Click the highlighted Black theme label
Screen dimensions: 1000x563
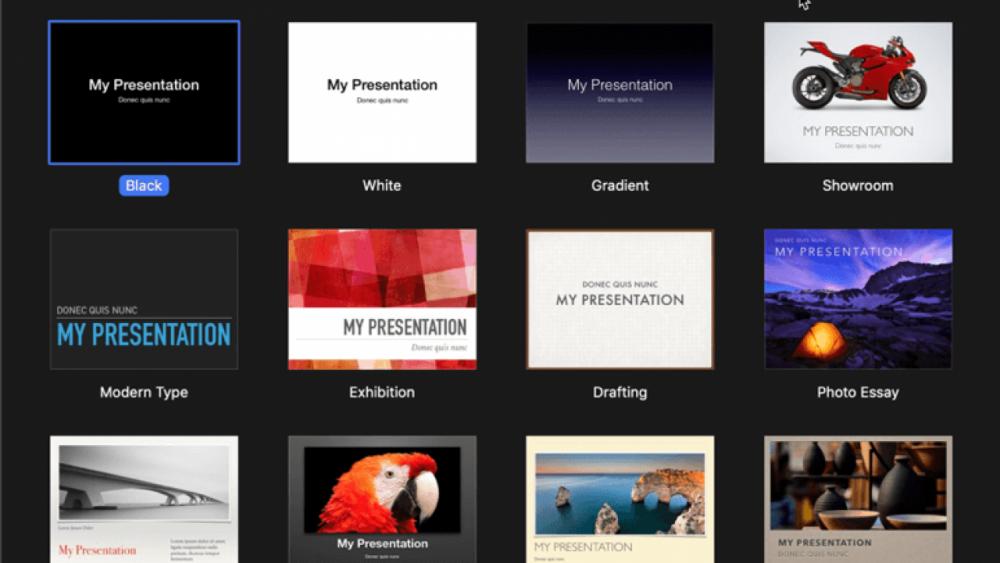pyautogui.click(x=144, y=186)
